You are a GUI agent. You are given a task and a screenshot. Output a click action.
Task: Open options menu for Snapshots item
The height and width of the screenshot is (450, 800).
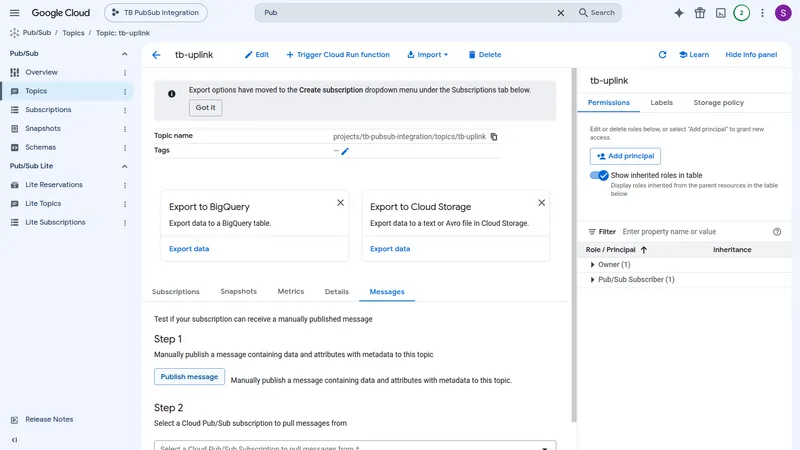click(125, 129)
